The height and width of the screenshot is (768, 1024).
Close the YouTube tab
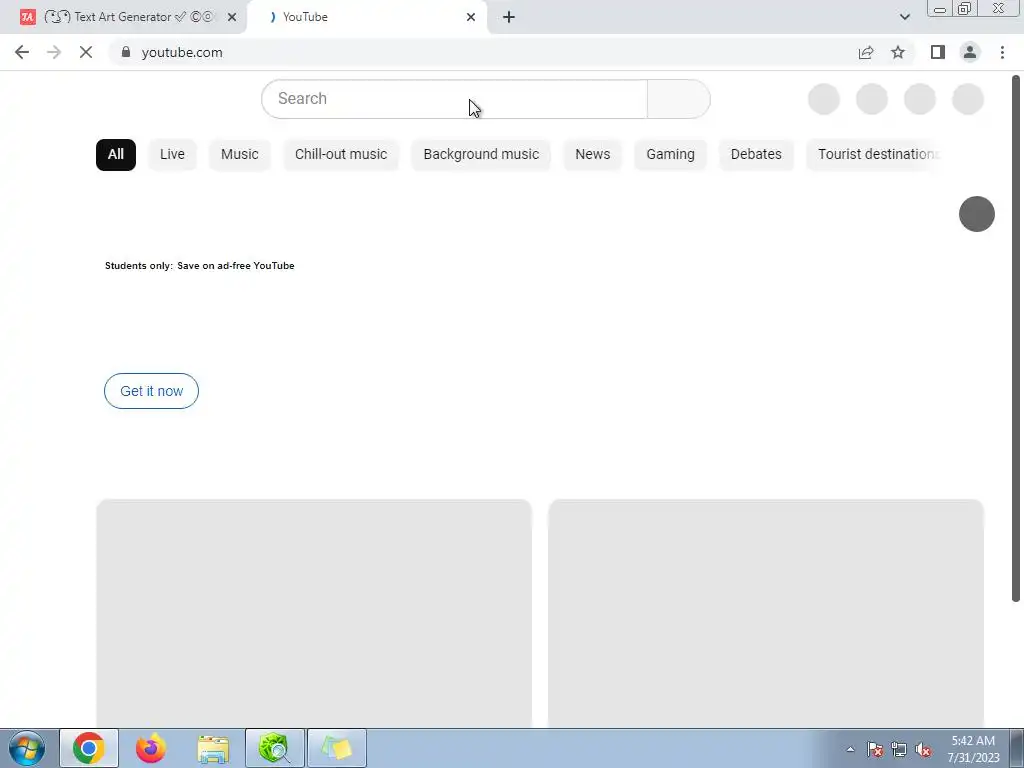[x=471, y=17]
